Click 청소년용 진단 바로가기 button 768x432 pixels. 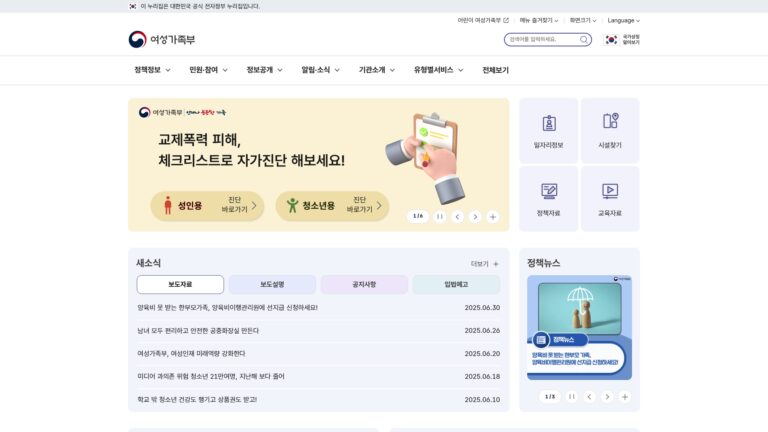332,206
